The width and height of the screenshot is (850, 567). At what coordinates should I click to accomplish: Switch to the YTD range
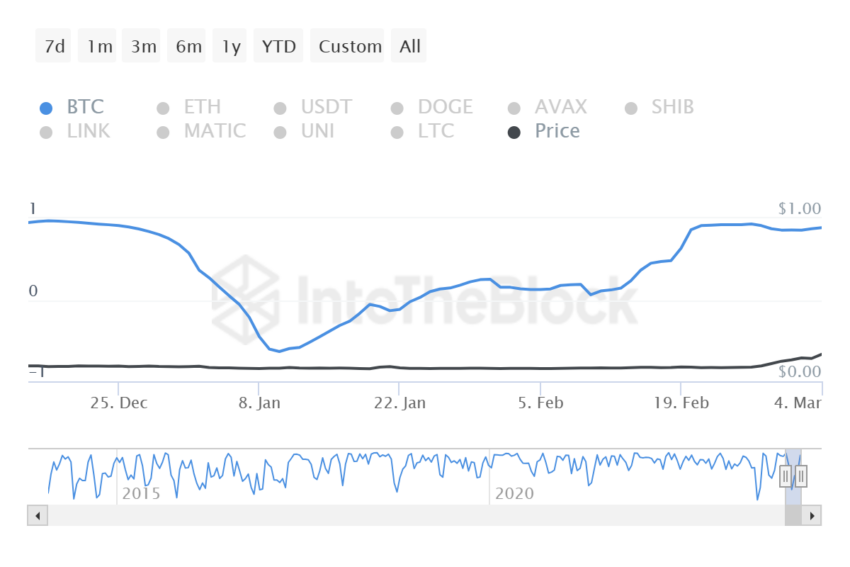coord(278,46)
